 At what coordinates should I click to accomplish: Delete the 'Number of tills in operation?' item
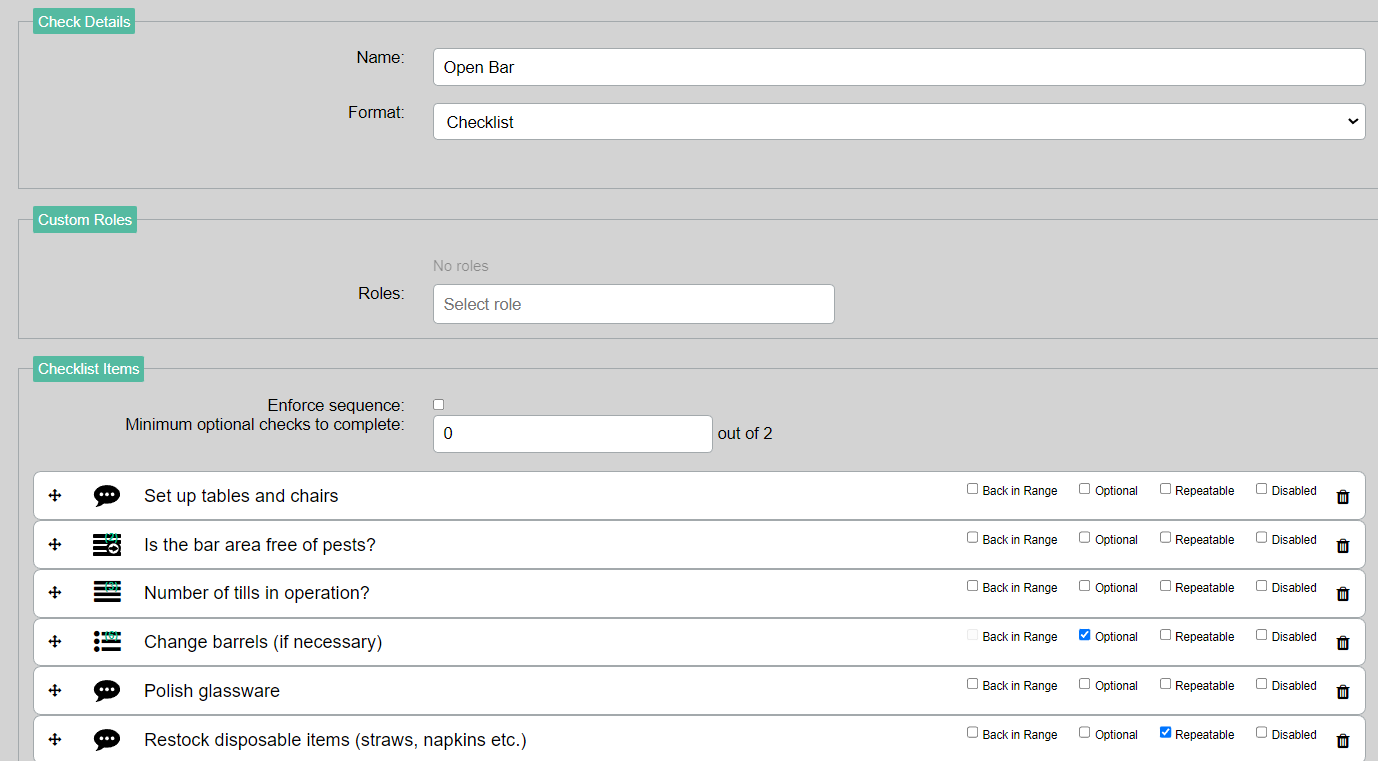tap(1343, 594)
